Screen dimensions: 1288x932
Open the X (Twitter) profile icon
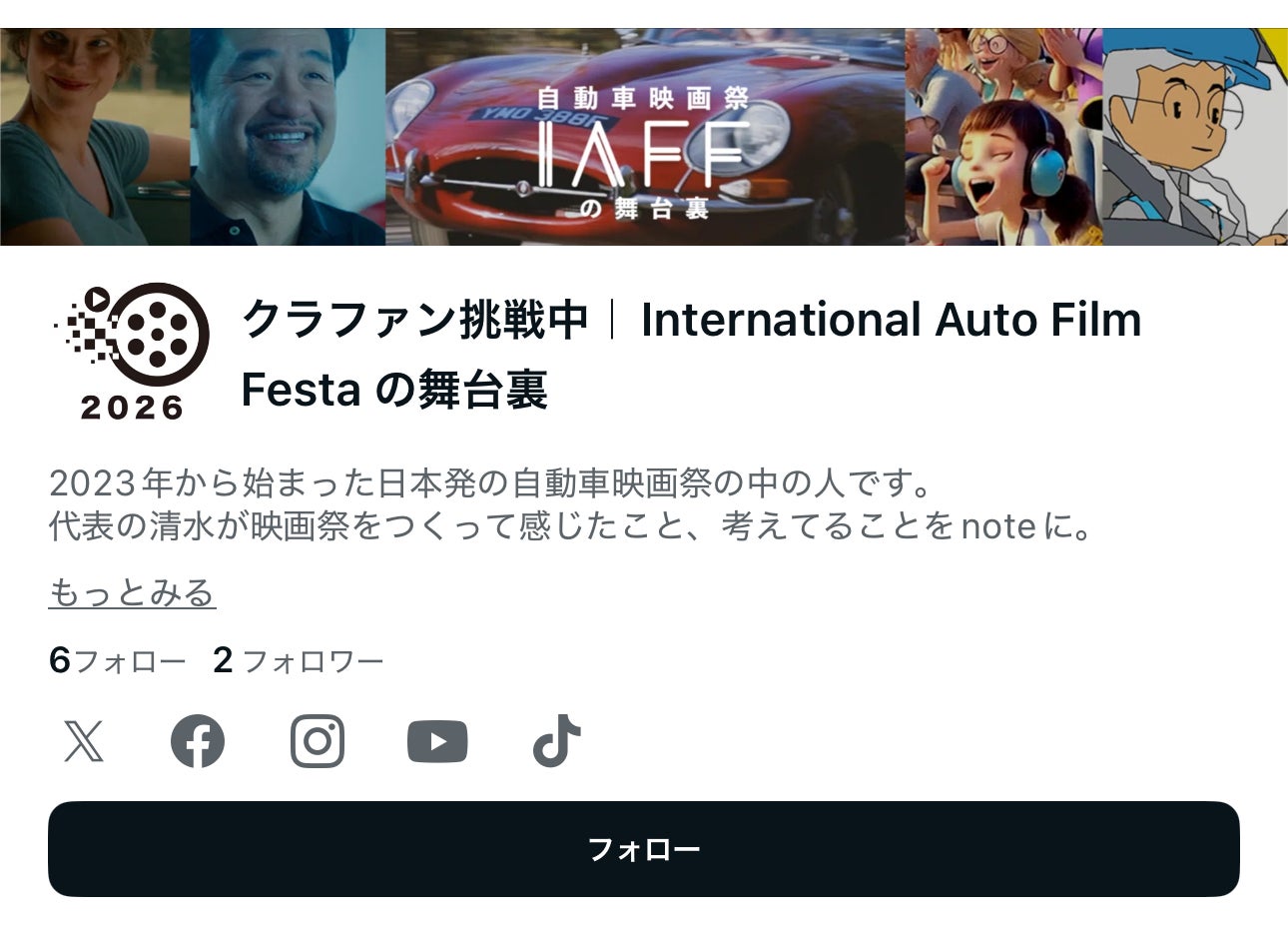84,741
